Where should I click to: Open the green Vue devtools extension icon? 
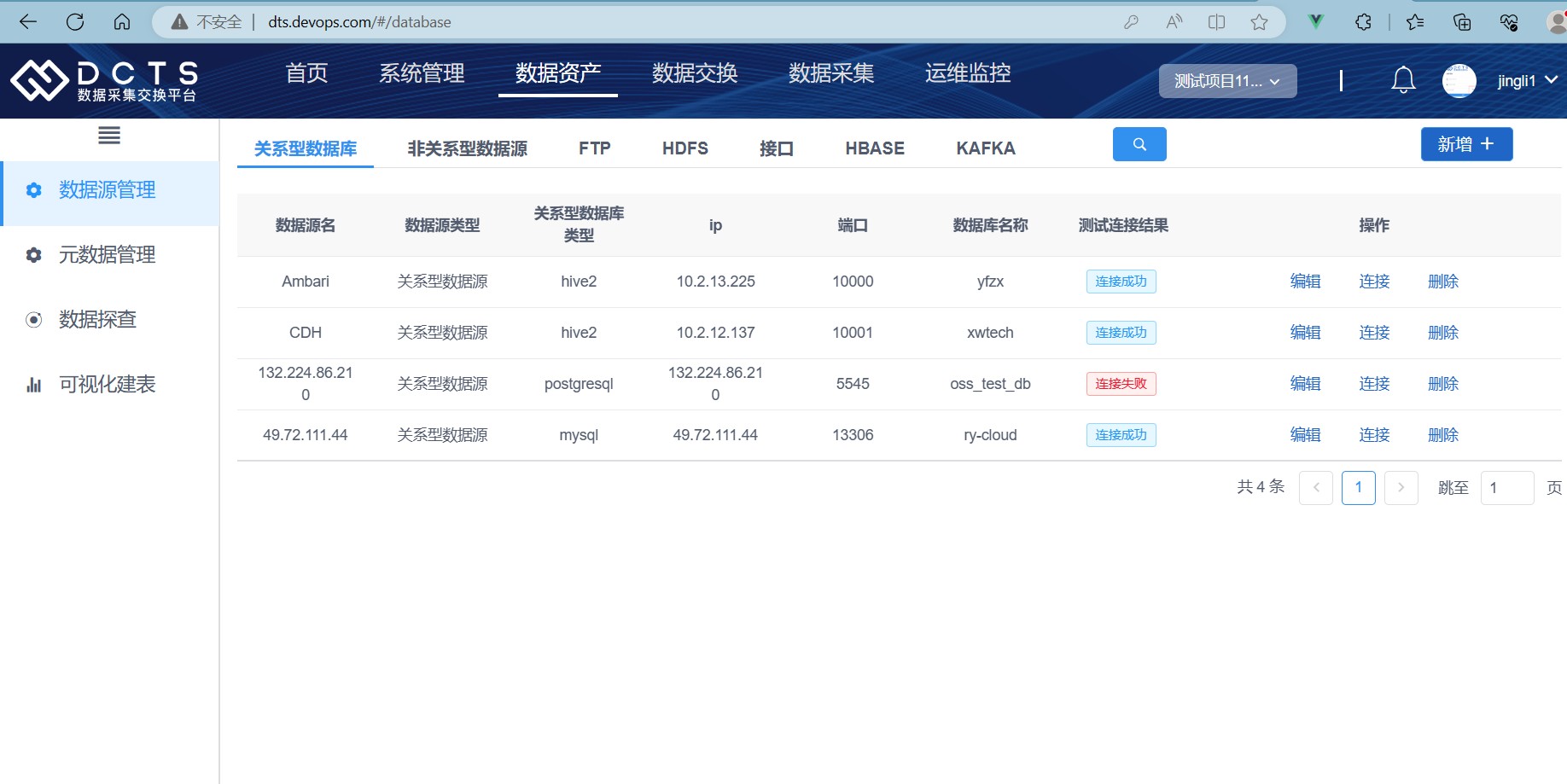click(1316, 22)
